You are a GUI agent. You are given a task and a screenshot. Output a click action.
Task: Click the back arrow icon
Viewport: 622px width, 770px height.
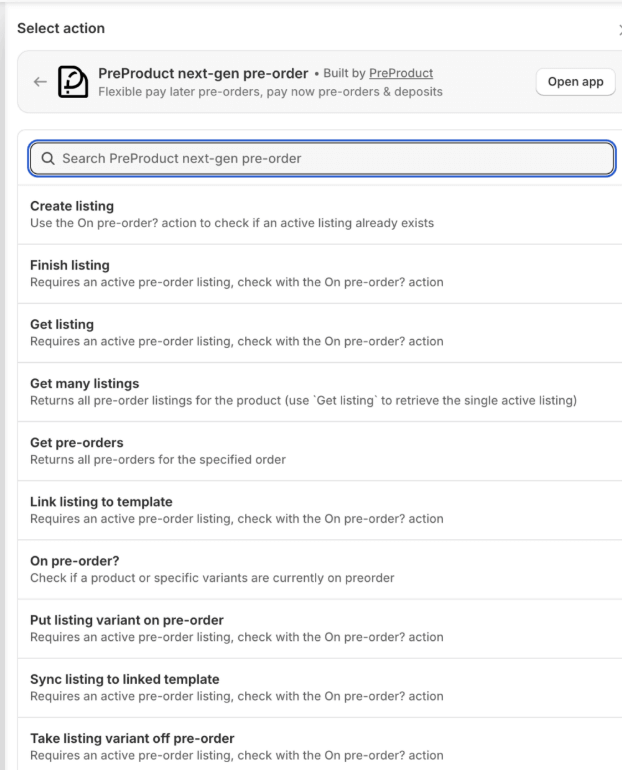point(40,82)
